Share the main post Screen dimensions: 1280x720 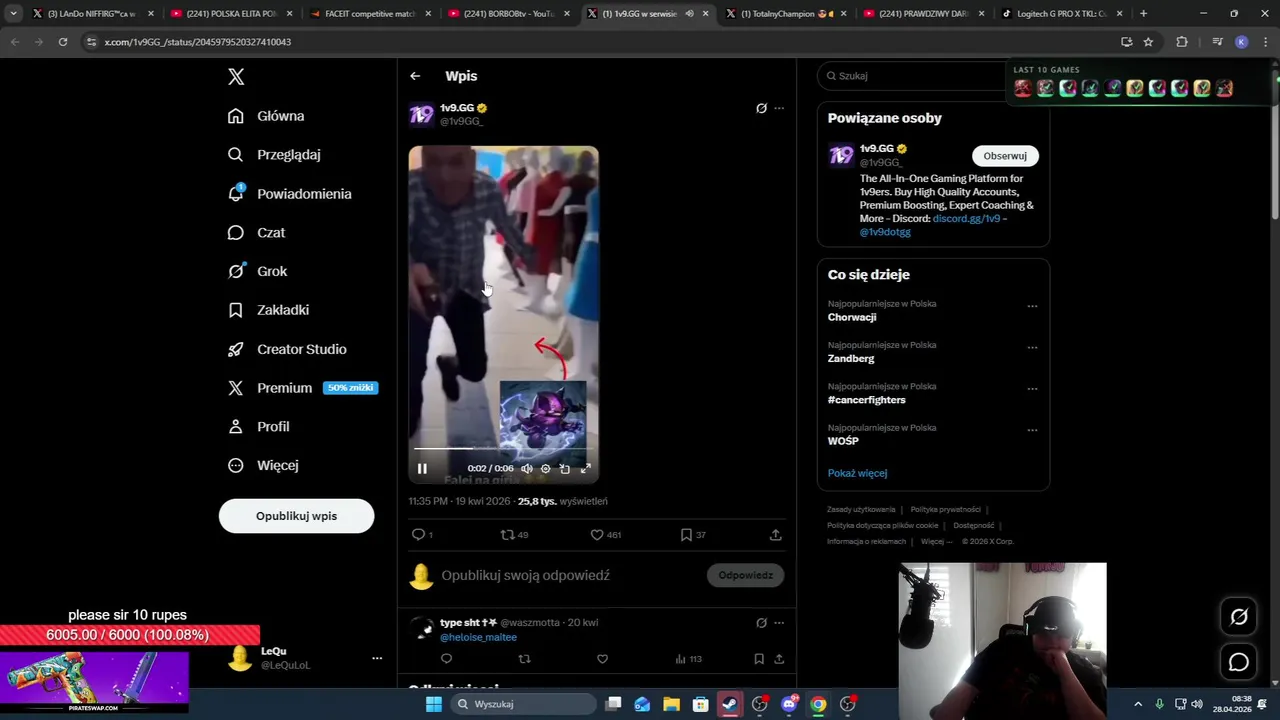pos(775,535)
